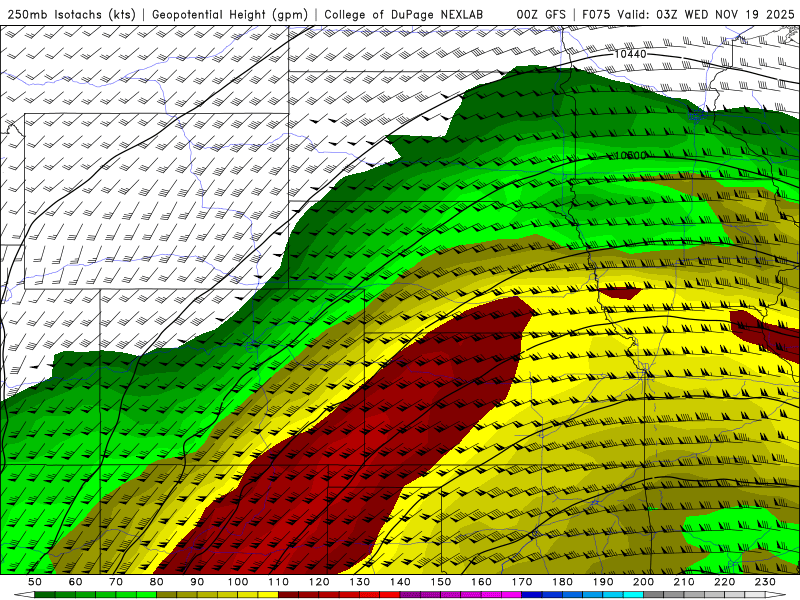The image size is (800, 600).
Task: Click the 170 knot color bar label
Action: pyautogui.click(x=522, y=582)
